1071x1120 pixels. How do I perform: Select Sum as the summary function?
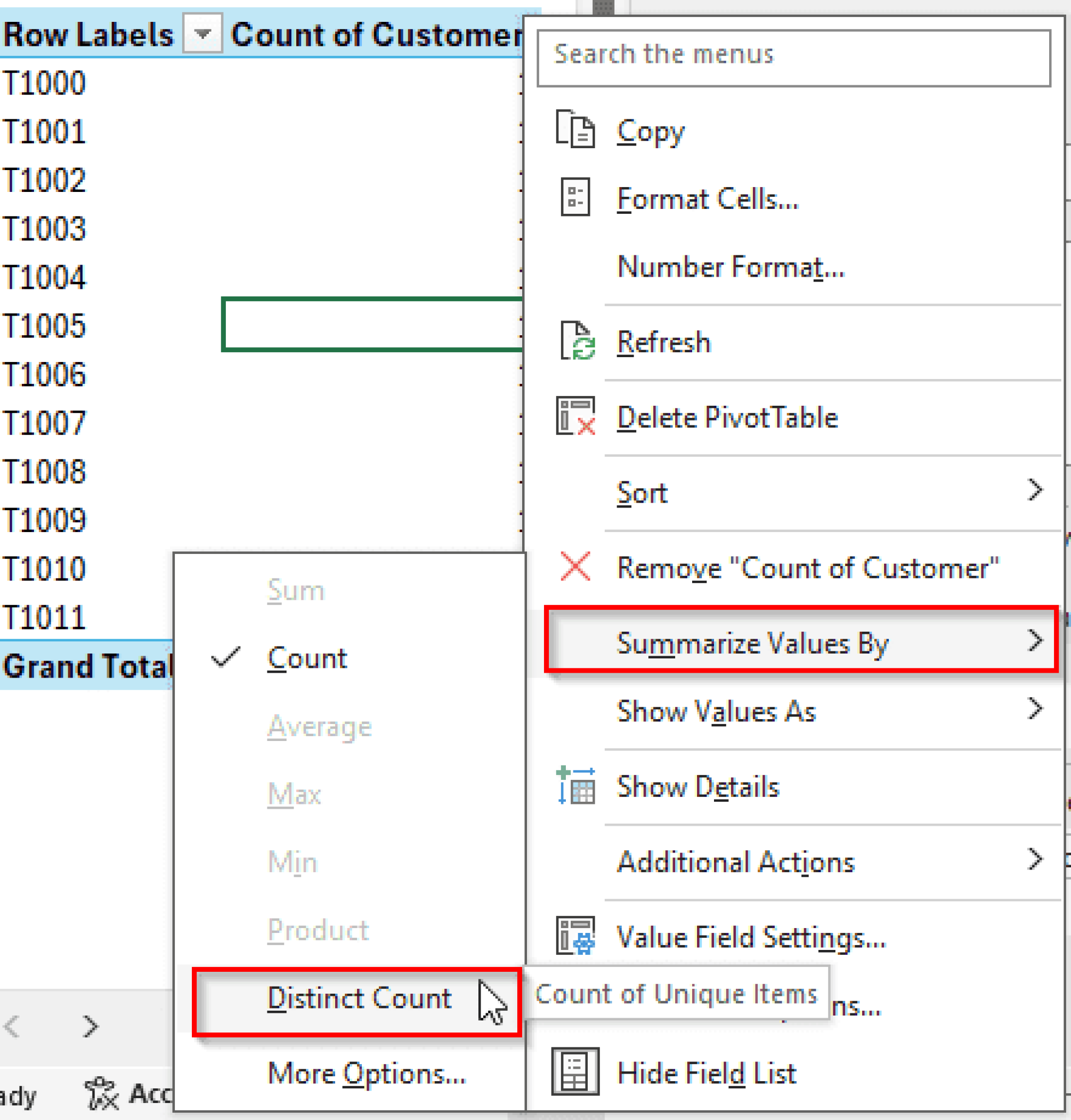(x=296, y=590)
